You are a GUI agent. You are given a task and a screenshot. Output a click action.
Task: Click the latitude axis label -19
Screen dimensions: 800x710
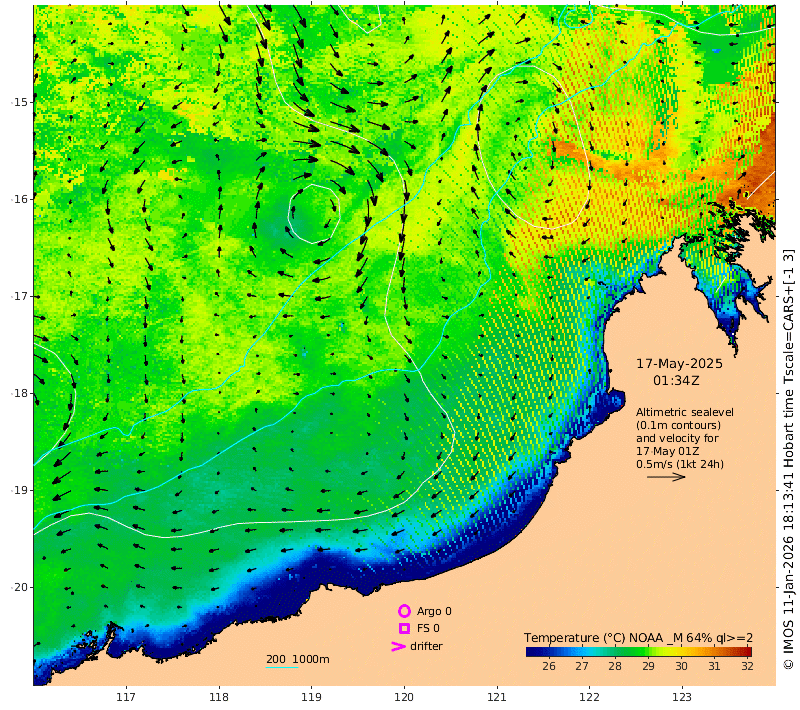[x=20, y=490]
